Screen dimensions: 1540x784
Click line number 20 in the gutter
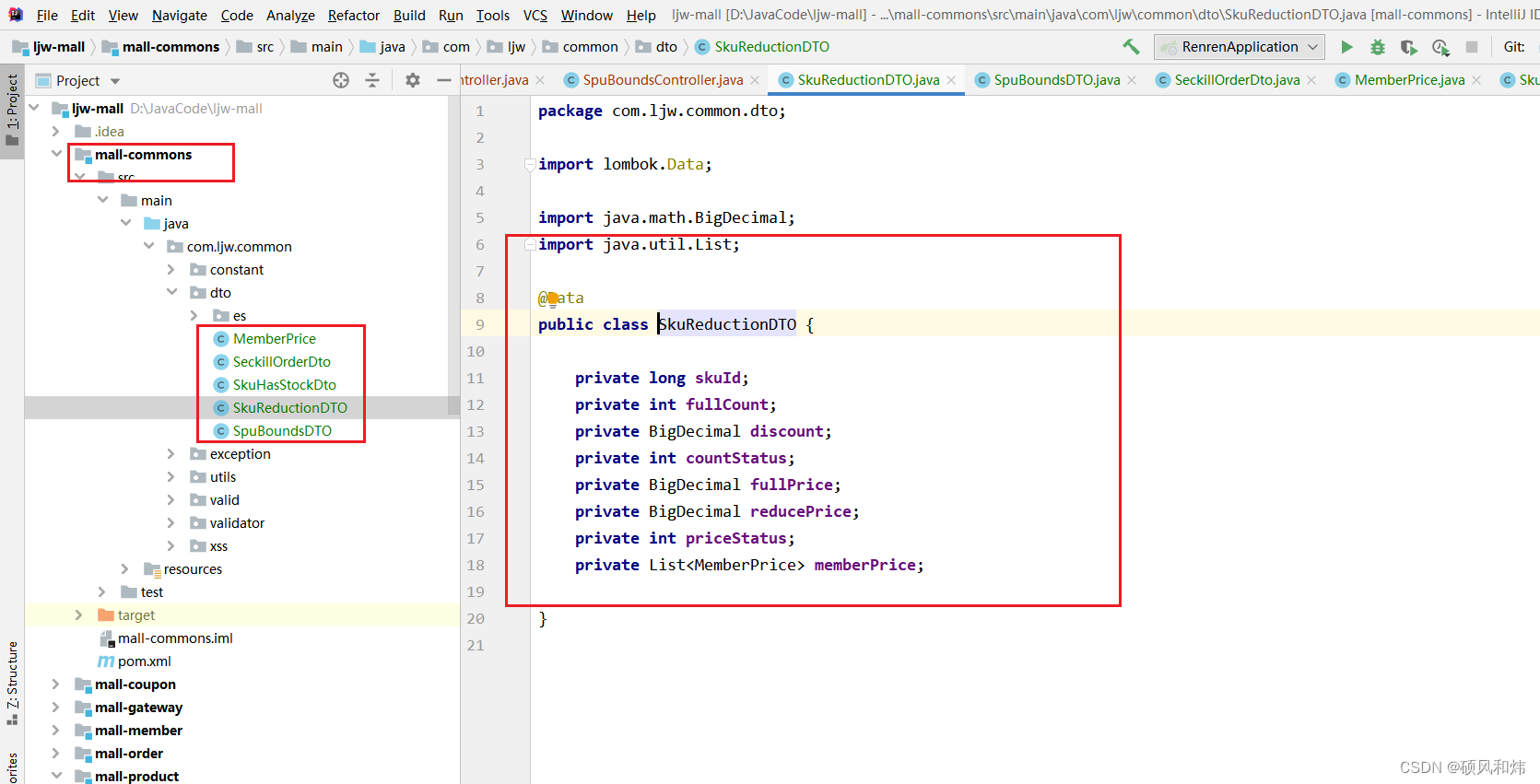pos(476,618)
